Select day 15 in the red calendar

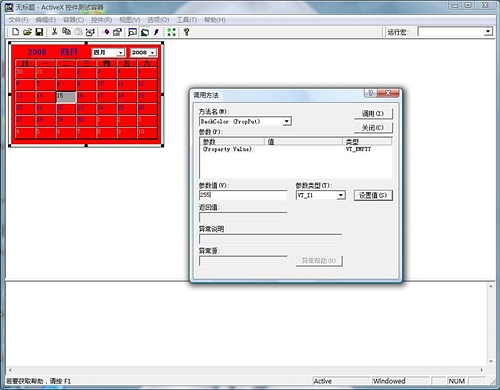[x=66, y=96]
